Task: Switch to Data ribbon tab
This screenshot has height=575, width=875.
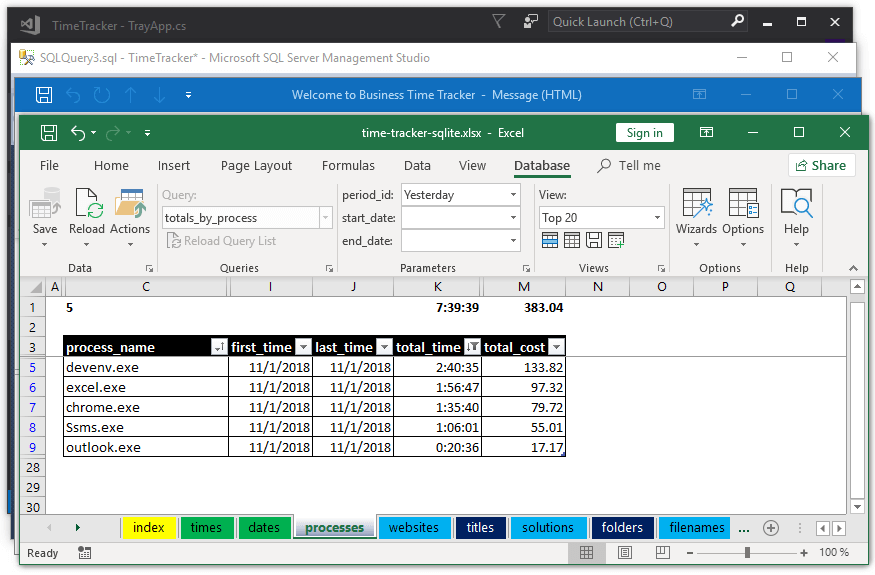Action: click(x=417, y=166)
